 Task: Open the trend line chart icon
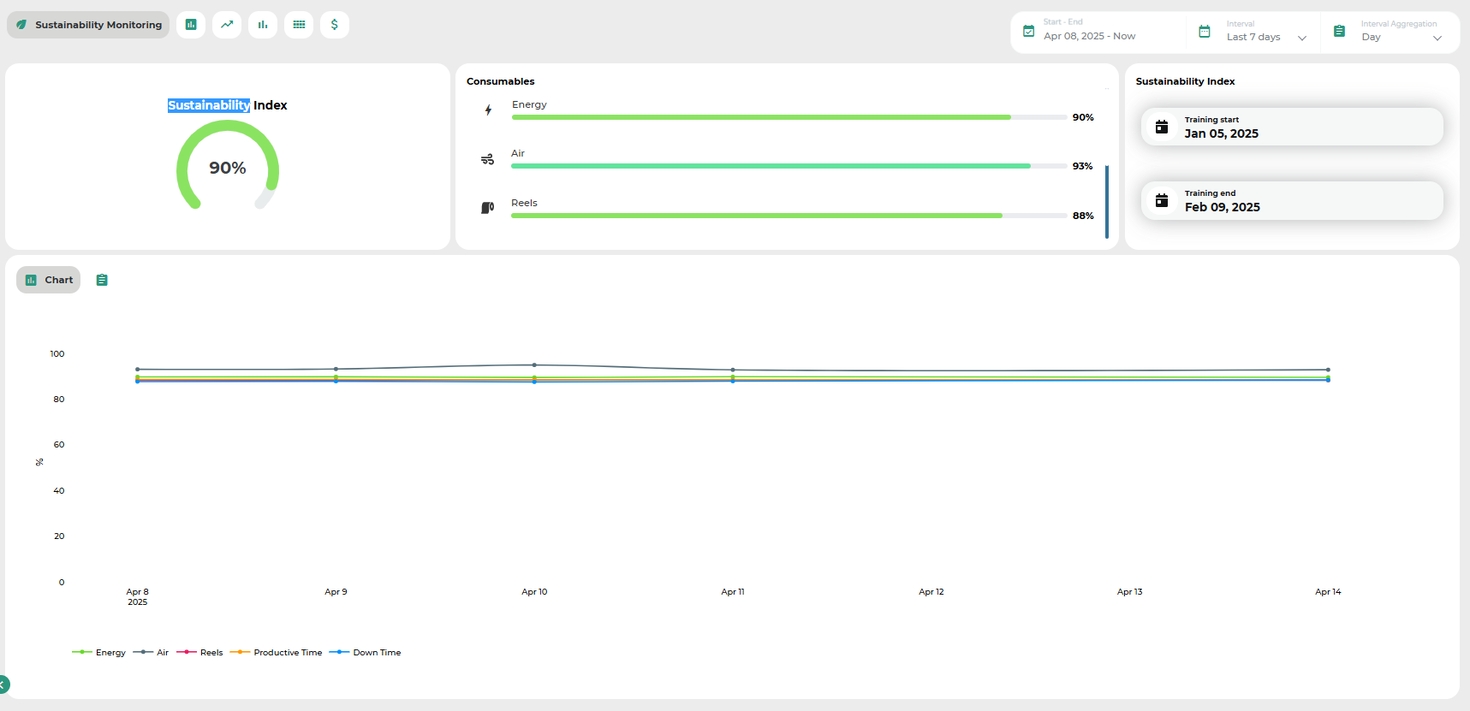pyautogui.click(x=227, y=25)
